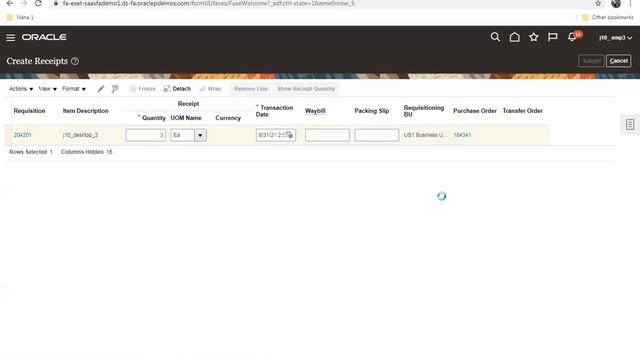The width and height of the screenshot is (640, 360).
Task: Open the Nana 1 bookmark folder
Action: [x=20, y=17]
